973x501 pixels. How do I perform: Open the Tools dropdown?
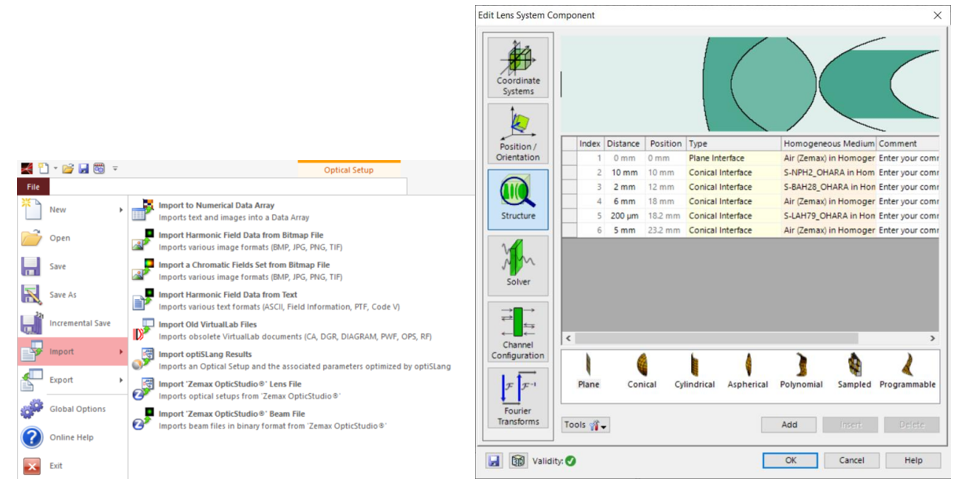coord(585,425)
